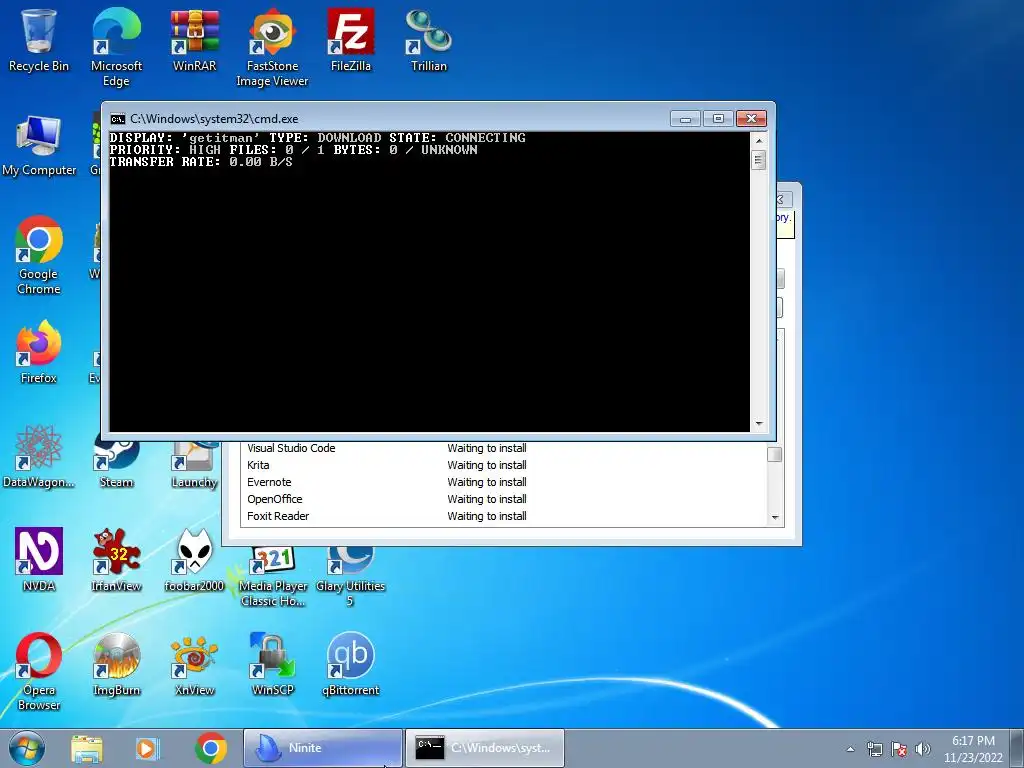Select the FileZilla desktop shortcut
Screen dimensions: 1024x768
coord(351,39)
